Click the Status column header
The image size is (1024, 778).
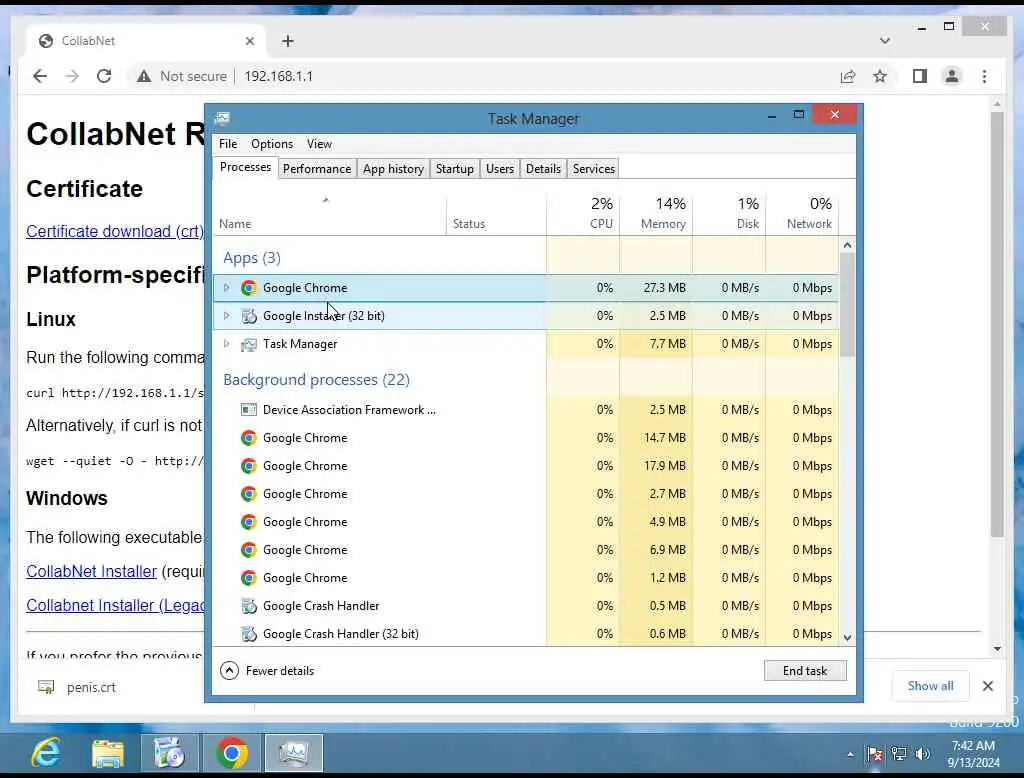tap(496, 215)
